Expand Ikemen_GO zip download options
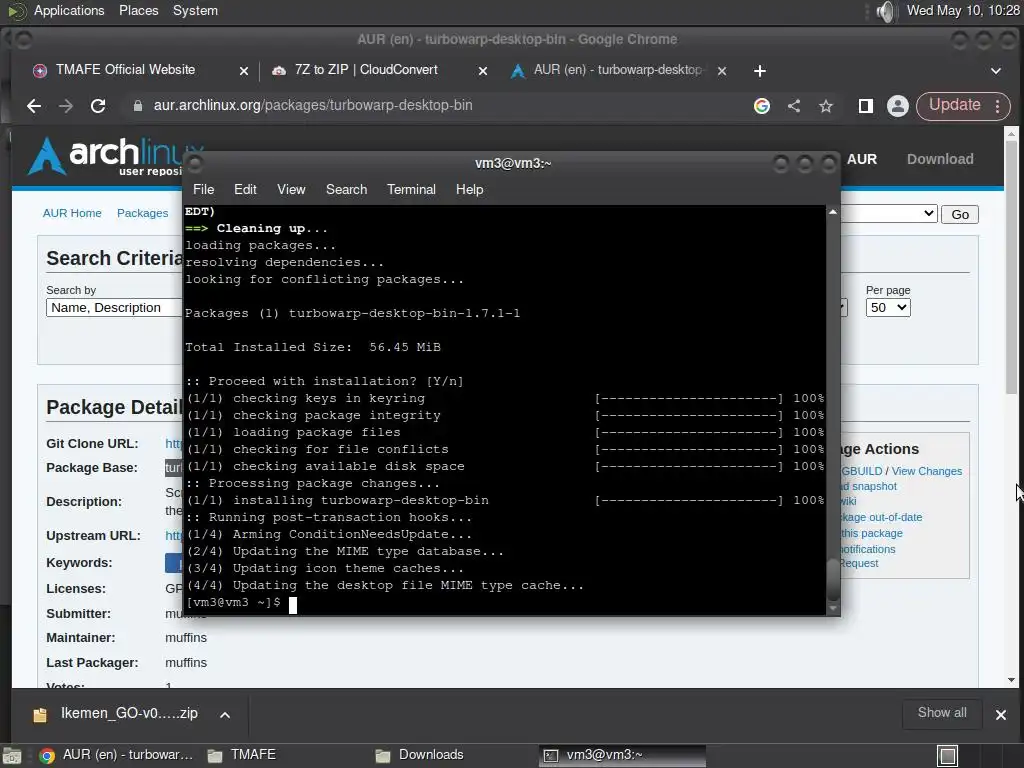 click(x=225, y=714)
